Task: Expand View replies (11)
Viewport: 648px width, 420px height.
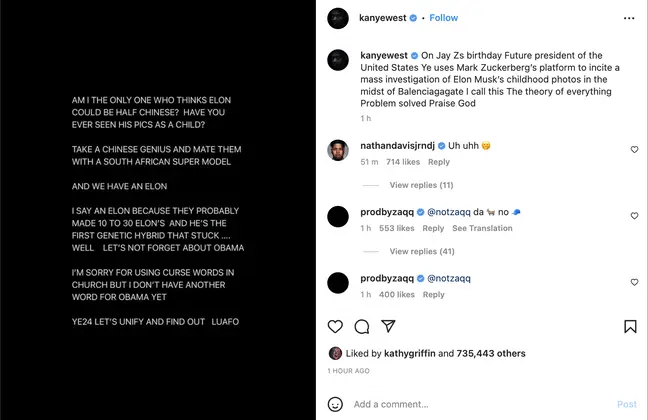Action: click(x=421, y=185)
